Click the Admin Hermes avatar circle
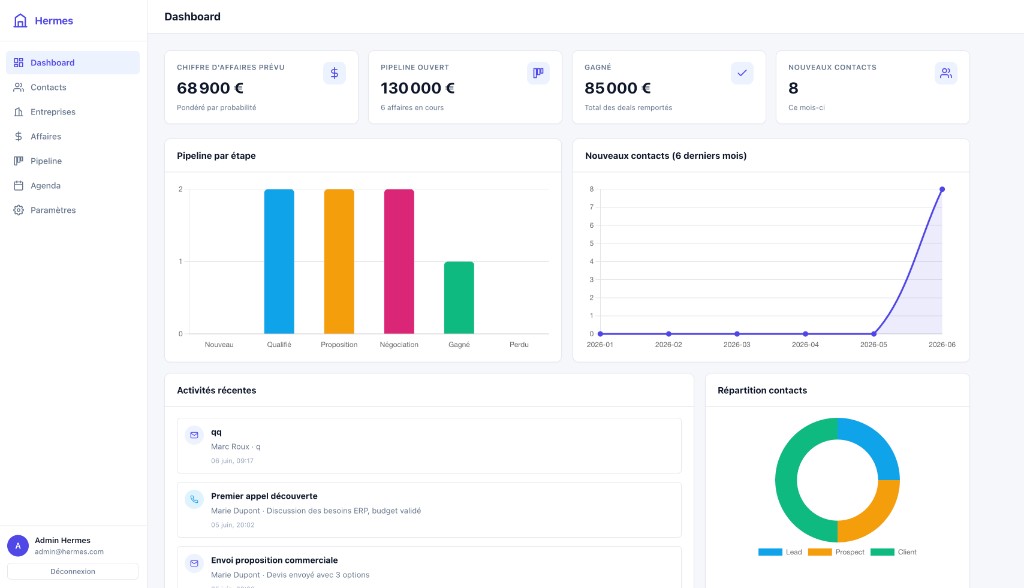Image resolution: width=1024 pixels, height=588 pixels. click(18, 546)
